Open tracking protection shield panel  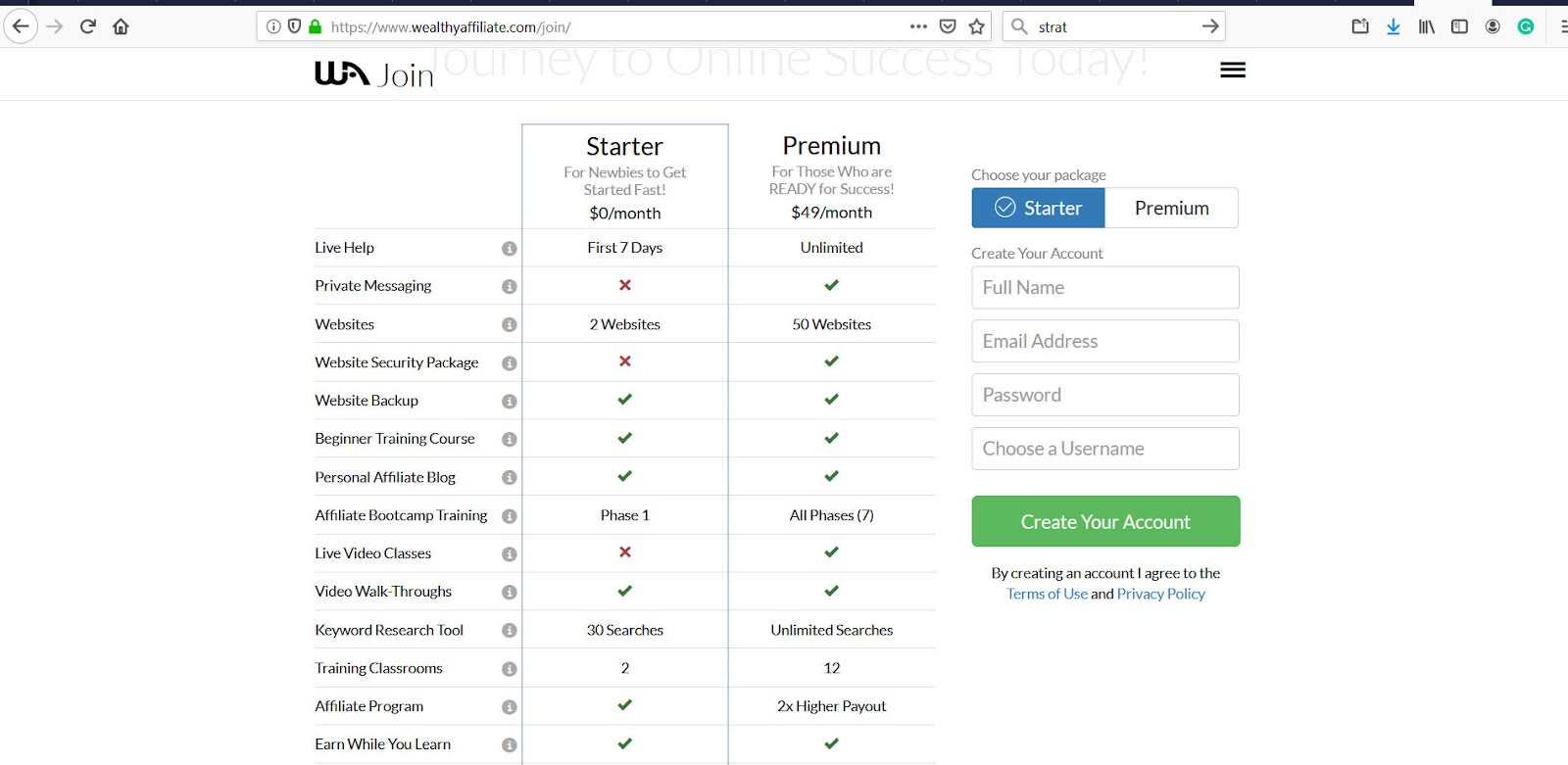point(294,26)
